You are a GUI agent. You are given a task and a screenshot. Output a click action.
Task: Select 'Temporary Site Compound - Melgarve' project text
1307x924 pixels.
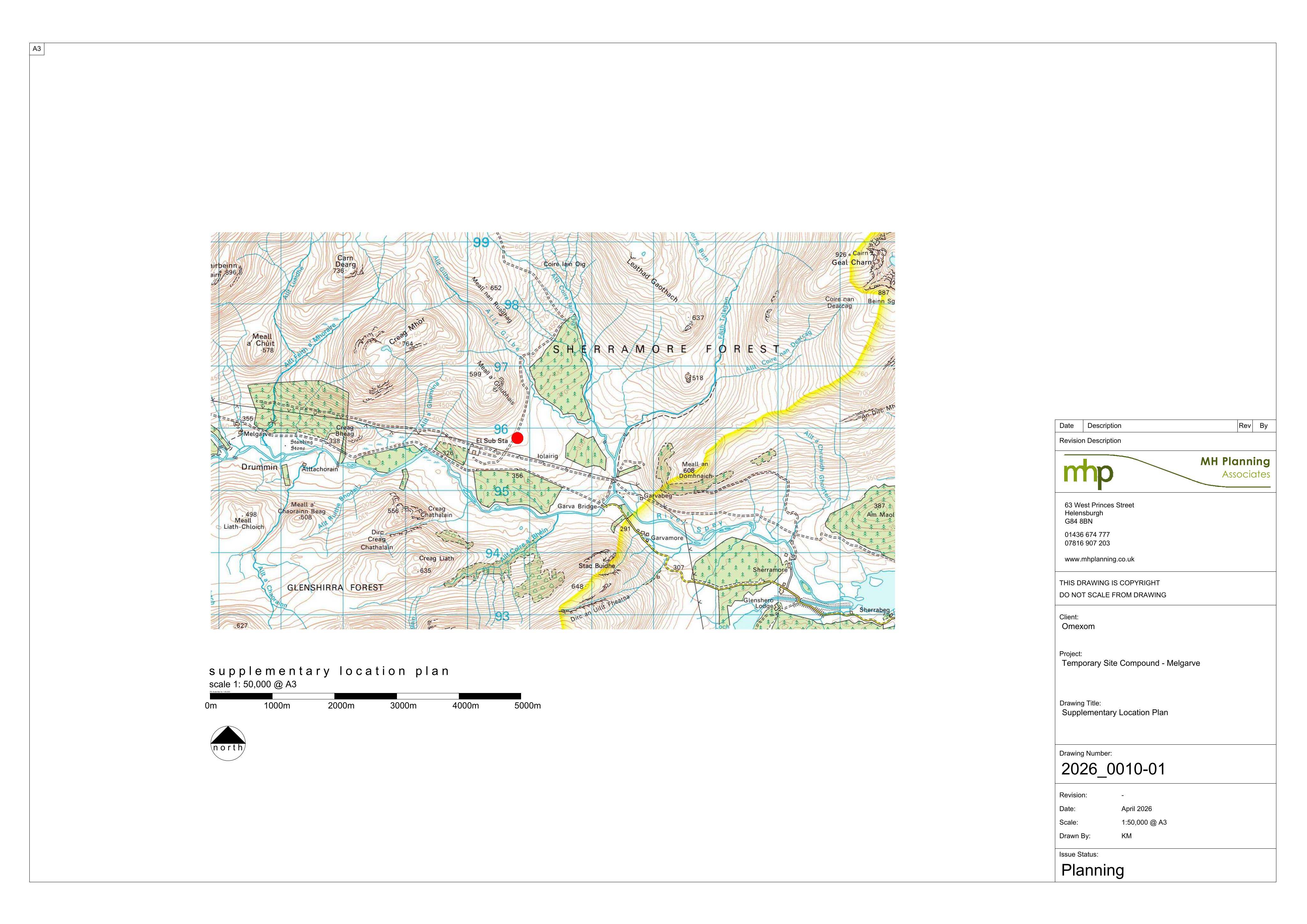point(1131,663)
